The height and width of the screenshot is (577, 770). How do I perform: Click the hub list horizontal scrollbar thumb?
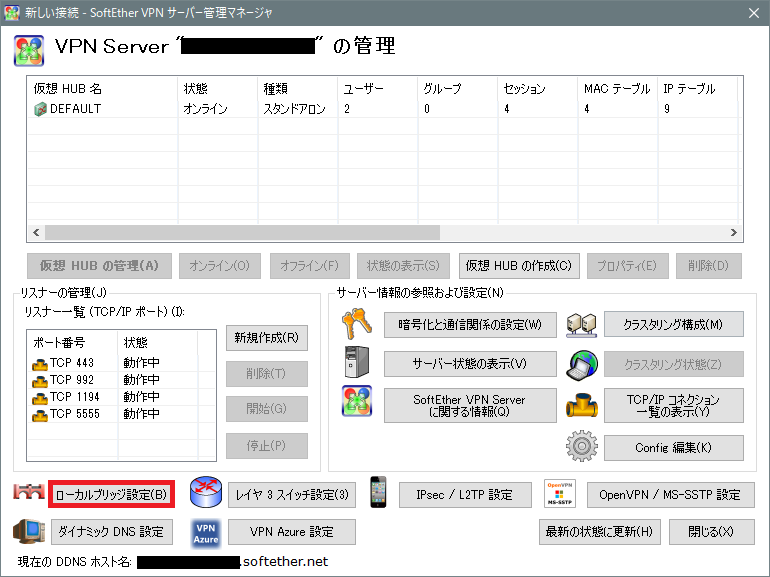point(243,233)
